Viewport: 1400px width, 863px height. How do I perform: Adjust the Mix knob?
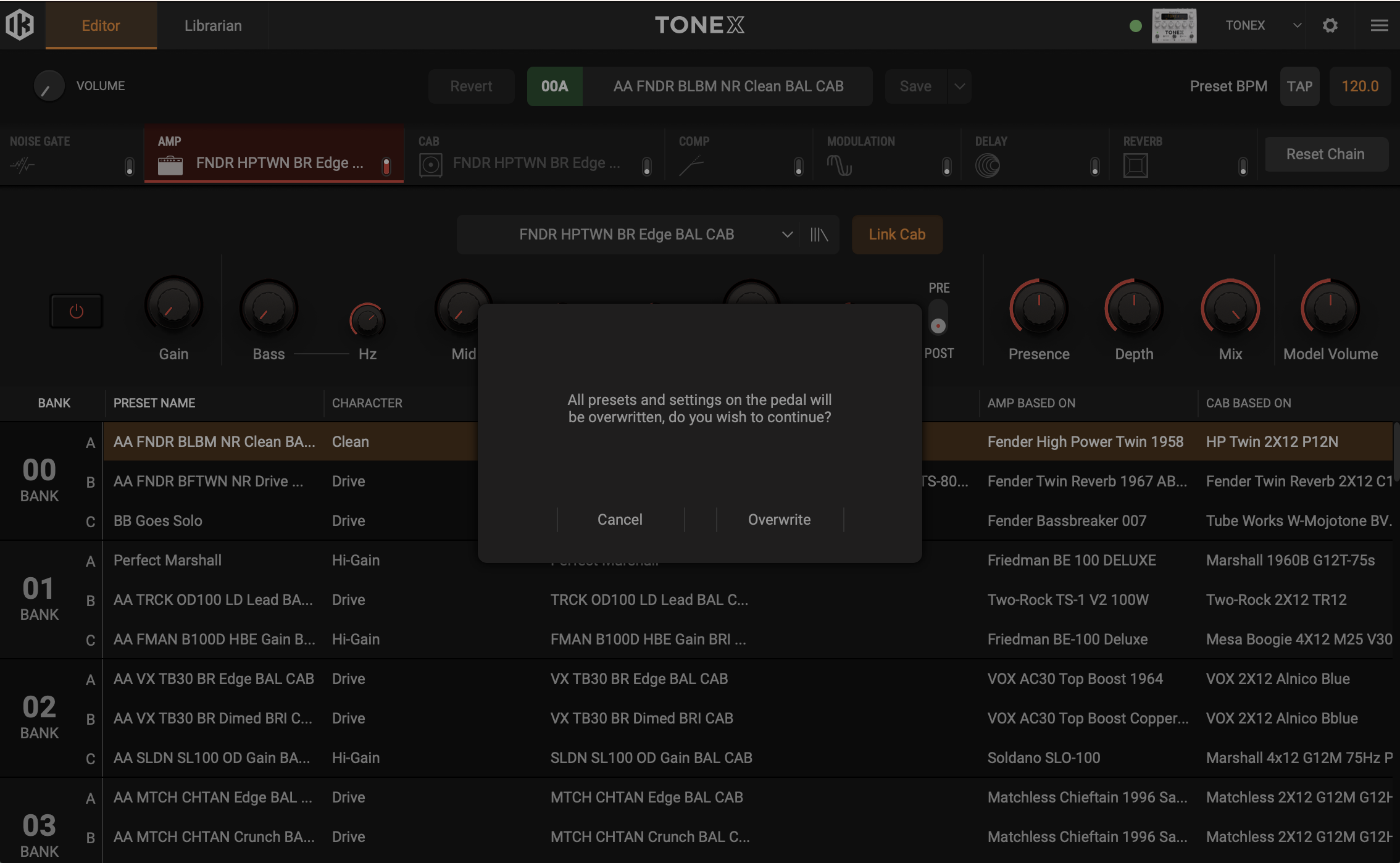1230,308
